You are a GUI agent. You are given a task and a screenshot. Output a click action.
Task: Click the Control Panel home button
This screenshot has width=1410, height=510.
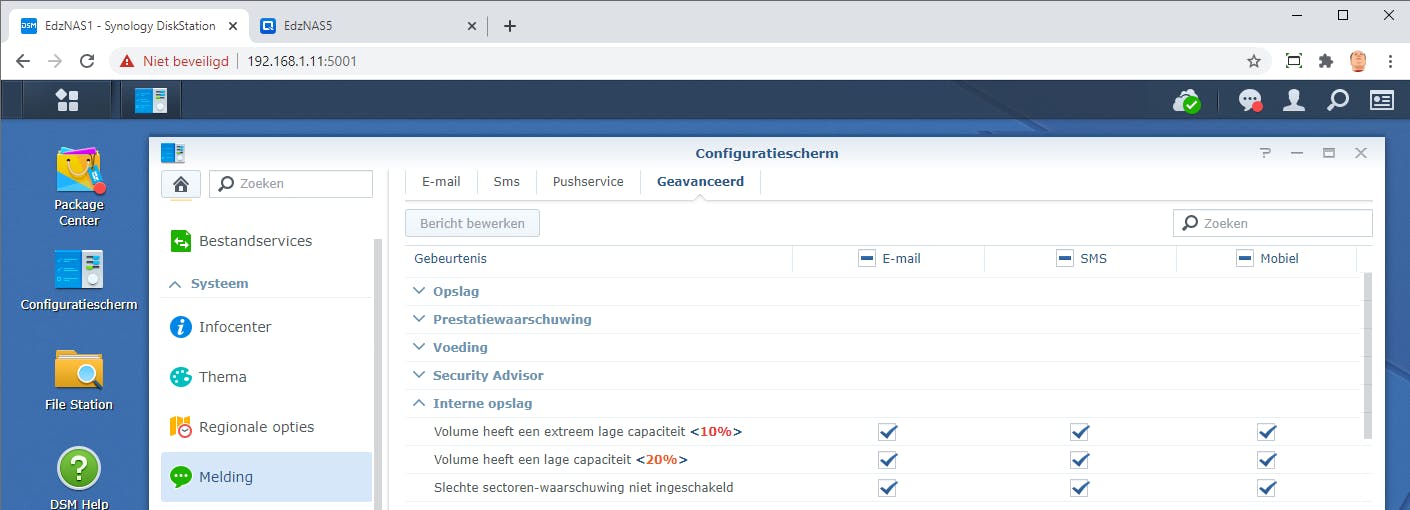[181, 184]
